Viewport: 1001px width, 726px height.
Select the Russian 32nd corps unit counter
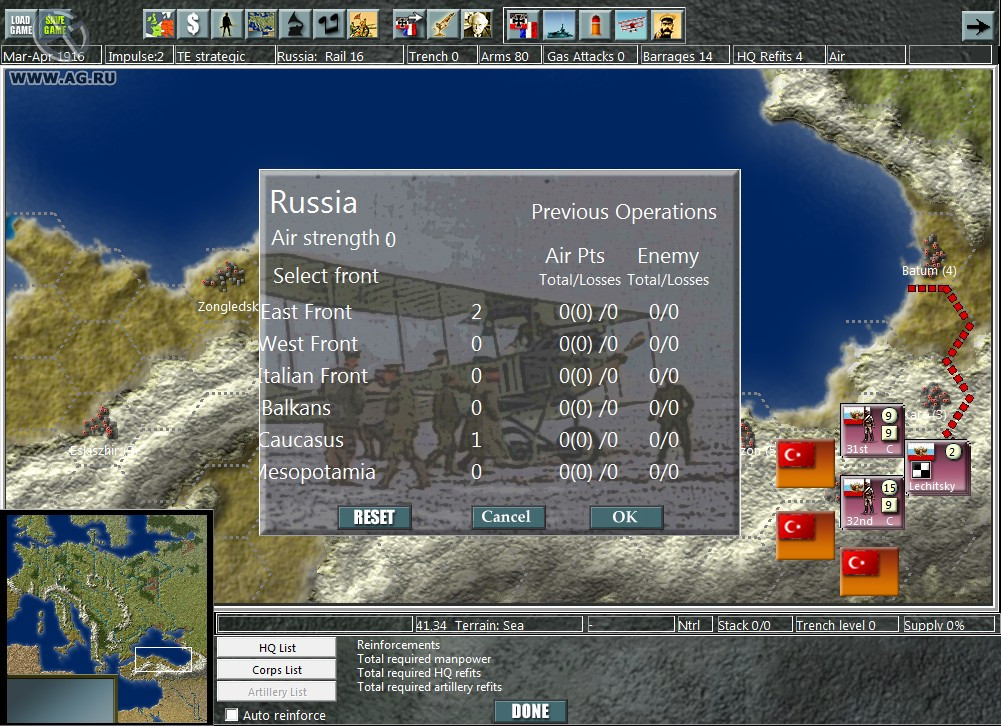[x=872, y=503]
